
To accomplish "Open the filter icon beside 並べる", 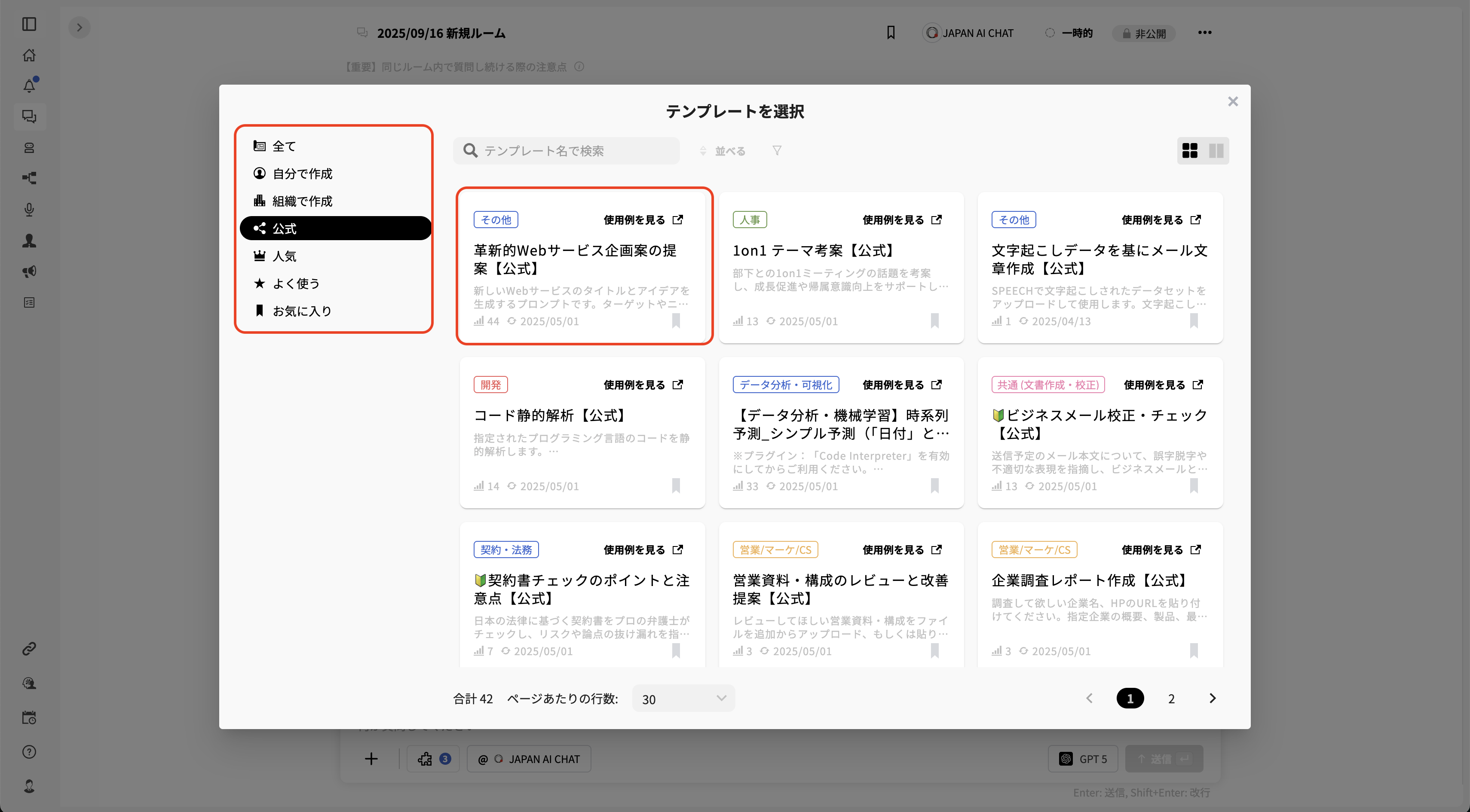I will point(777,150).
